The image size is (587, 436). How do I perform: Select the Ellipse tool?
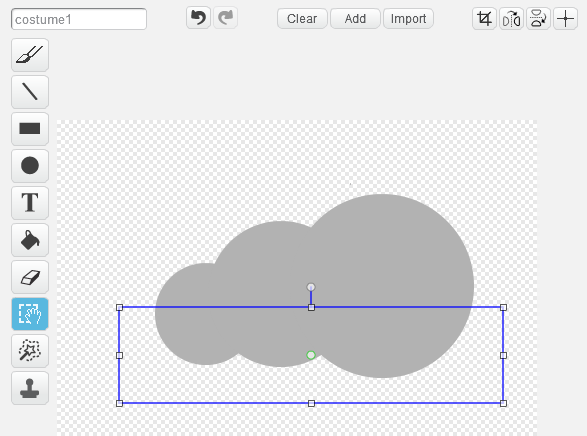pos(30,166)
